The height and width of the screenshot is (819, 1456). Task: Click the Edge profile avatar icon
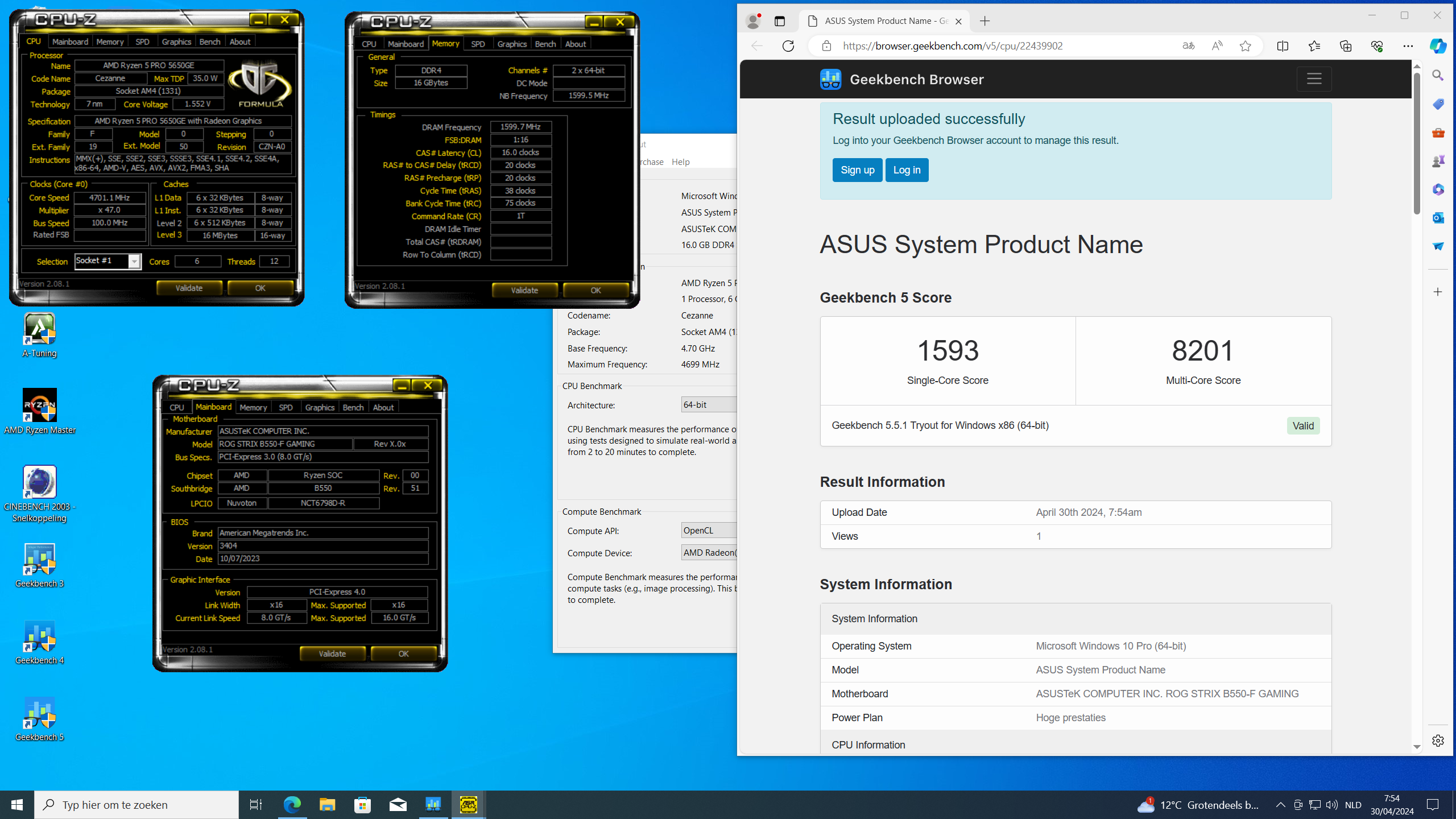(x=753, y=21)
